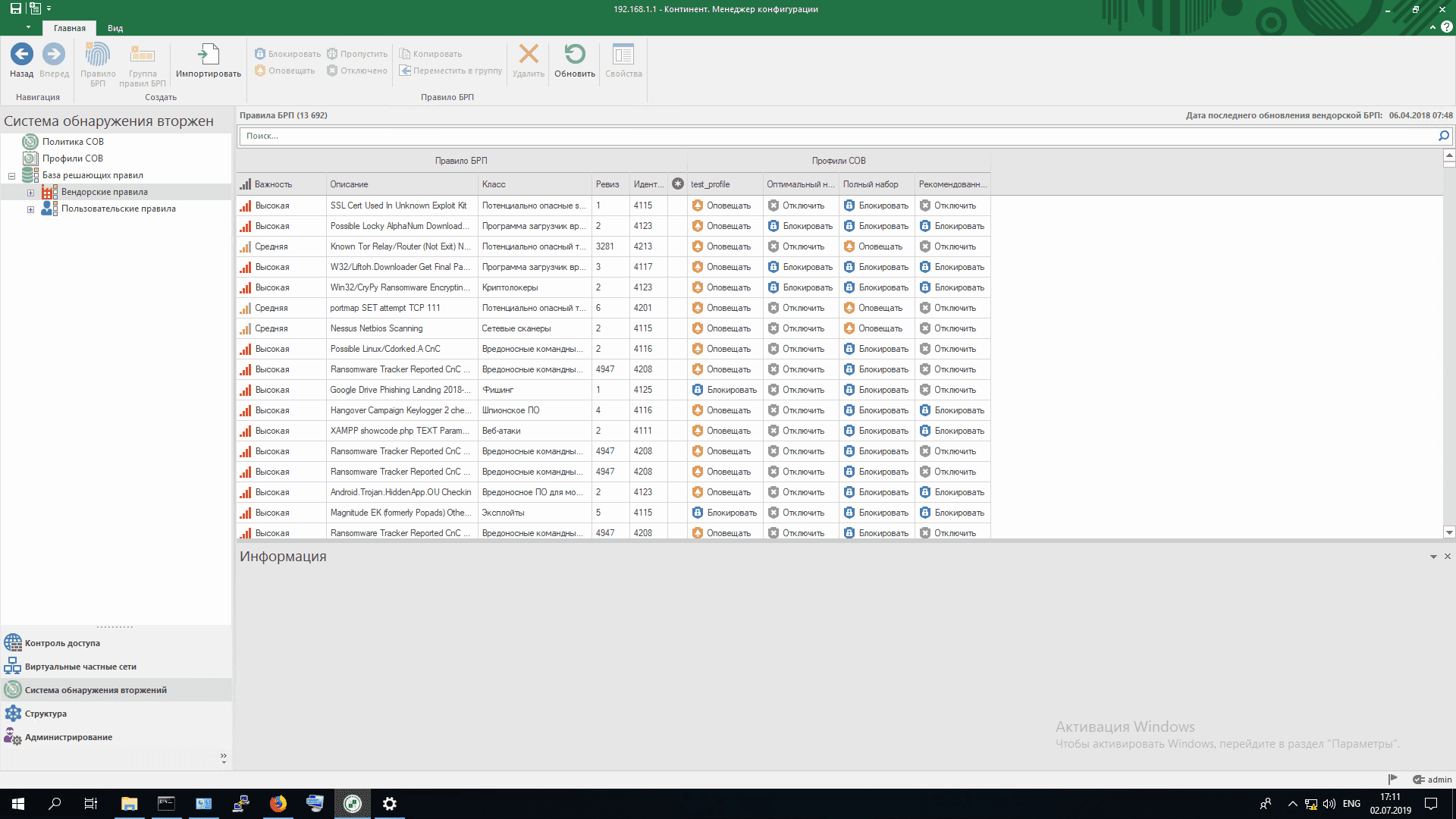Collapse the База решающих правил node

click(x=12, y=176)
